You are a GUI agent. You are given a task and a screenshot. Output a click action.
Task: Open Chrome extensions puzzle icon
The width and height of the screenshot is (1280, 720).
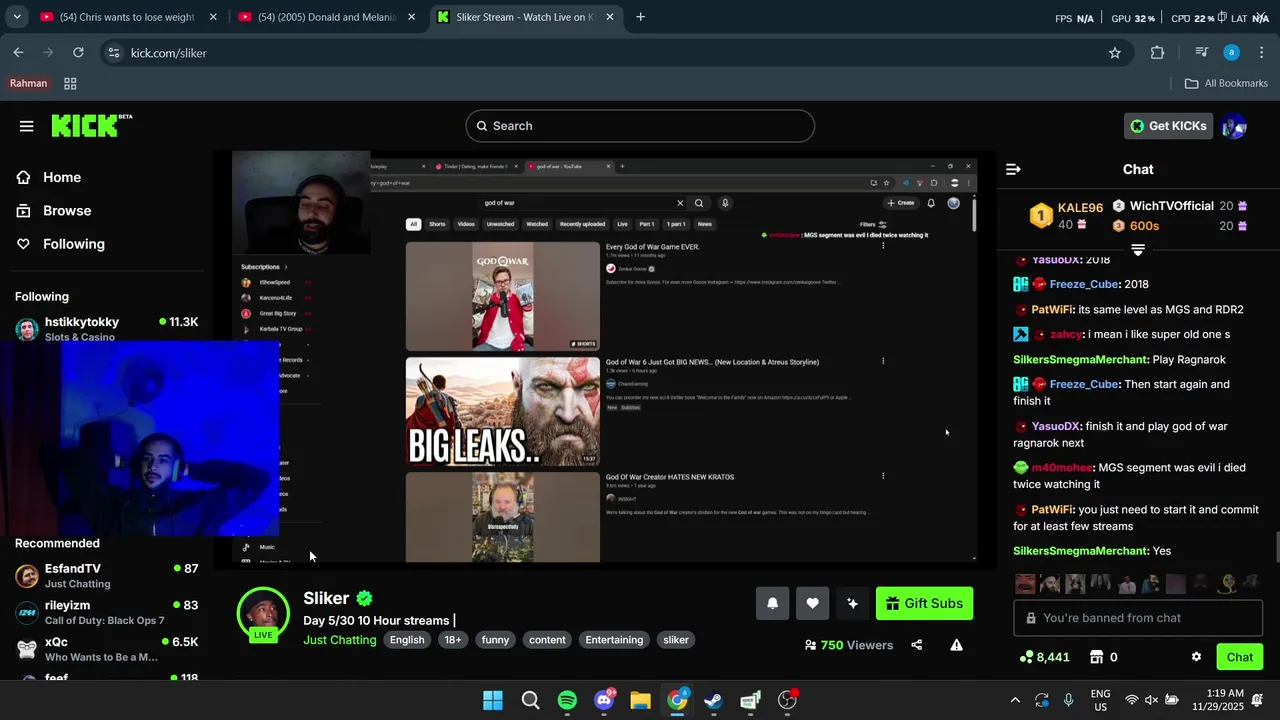1158,53
